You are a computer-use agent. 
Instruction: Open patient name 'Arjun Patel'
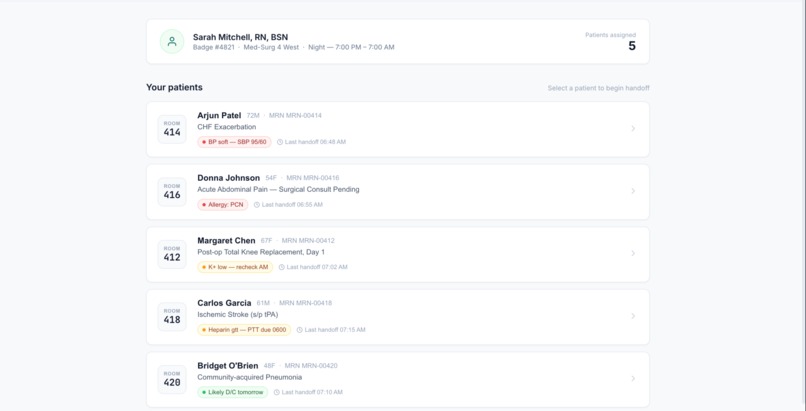[219, 116]
